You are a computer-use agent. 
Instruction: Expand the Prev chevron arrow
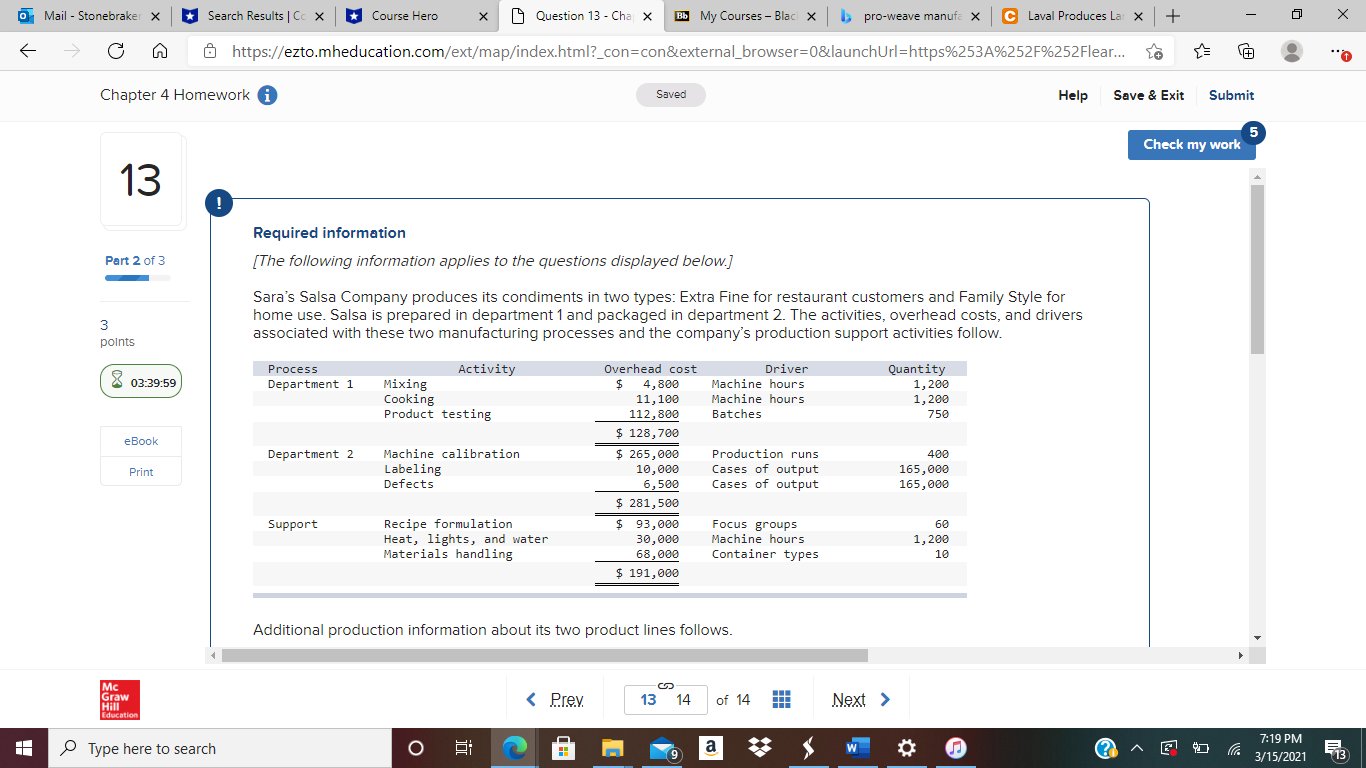(532, 699)
